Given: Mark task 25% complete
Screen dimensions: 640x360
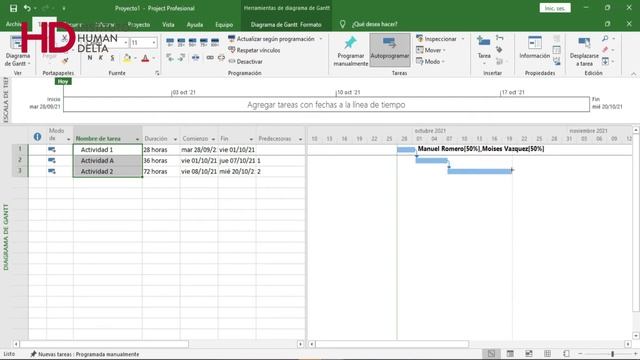Looking at the screenshot, I should (181, 42).
